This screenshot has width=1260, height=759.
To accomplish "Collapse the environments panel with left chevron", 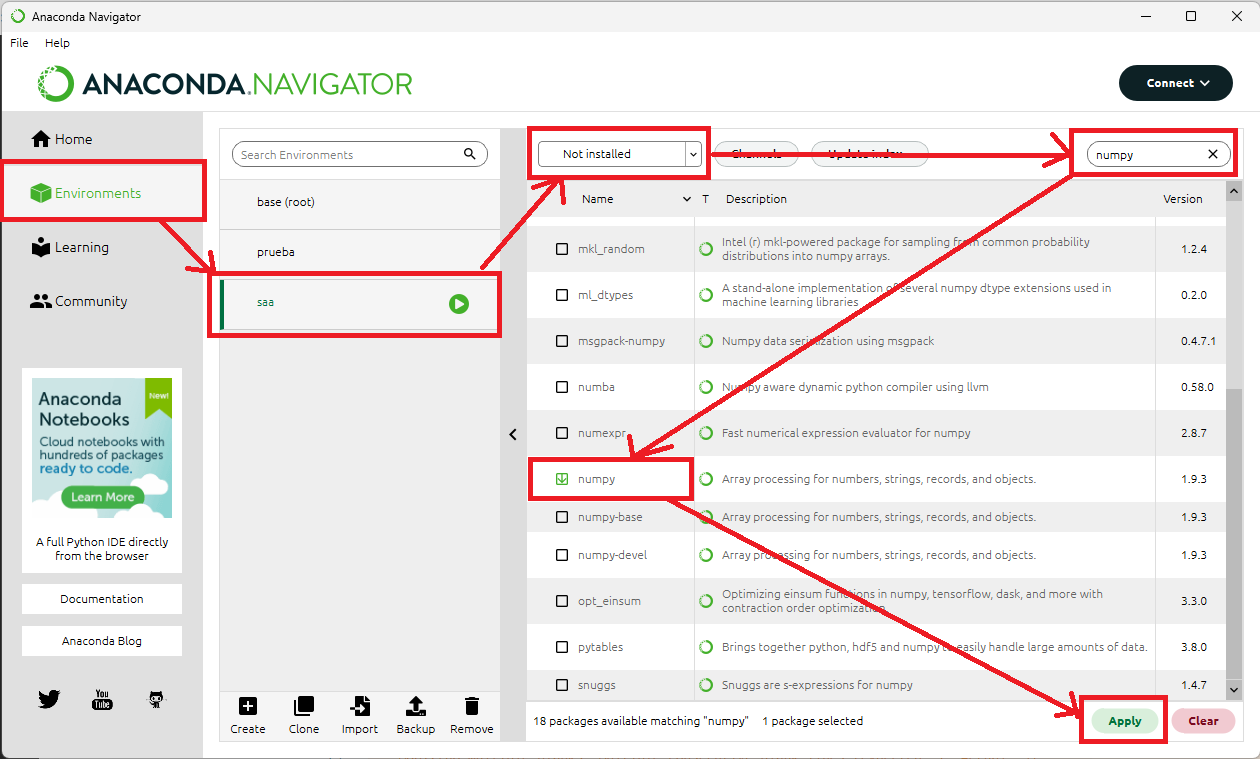I will tap(513, 434).
